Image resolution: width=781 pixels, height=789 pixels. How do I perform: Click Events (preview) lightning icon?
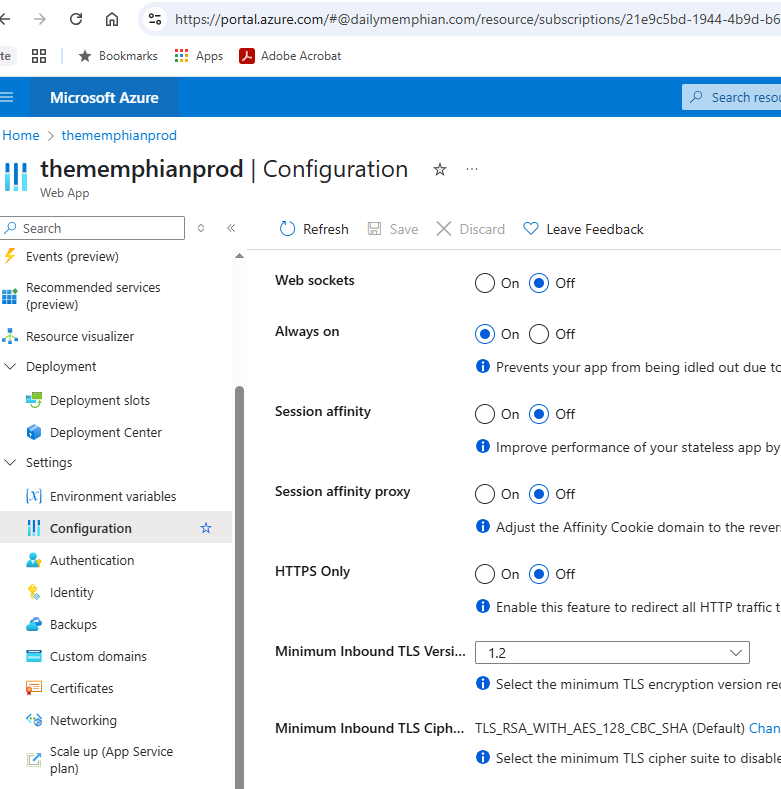(10, 256)
